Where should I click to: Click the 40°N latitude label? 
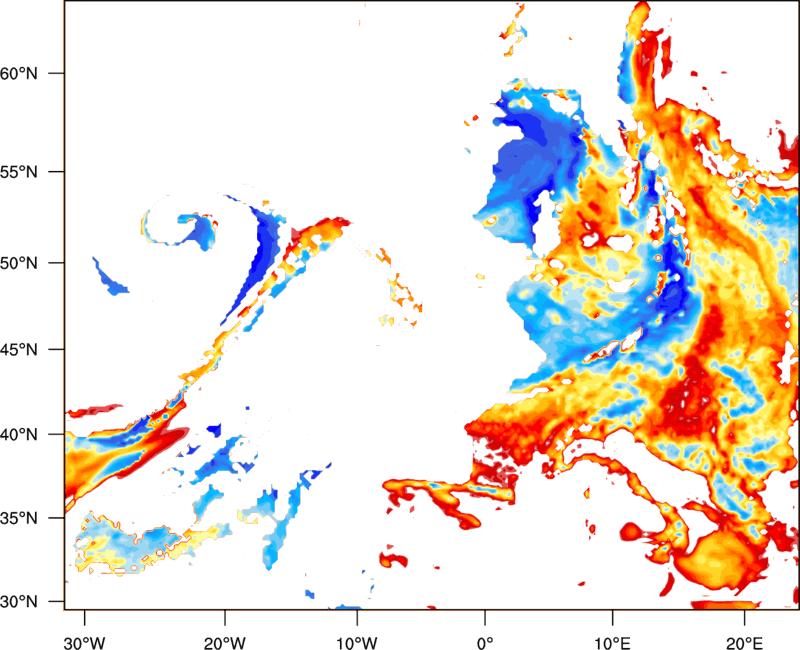[19, 435]
